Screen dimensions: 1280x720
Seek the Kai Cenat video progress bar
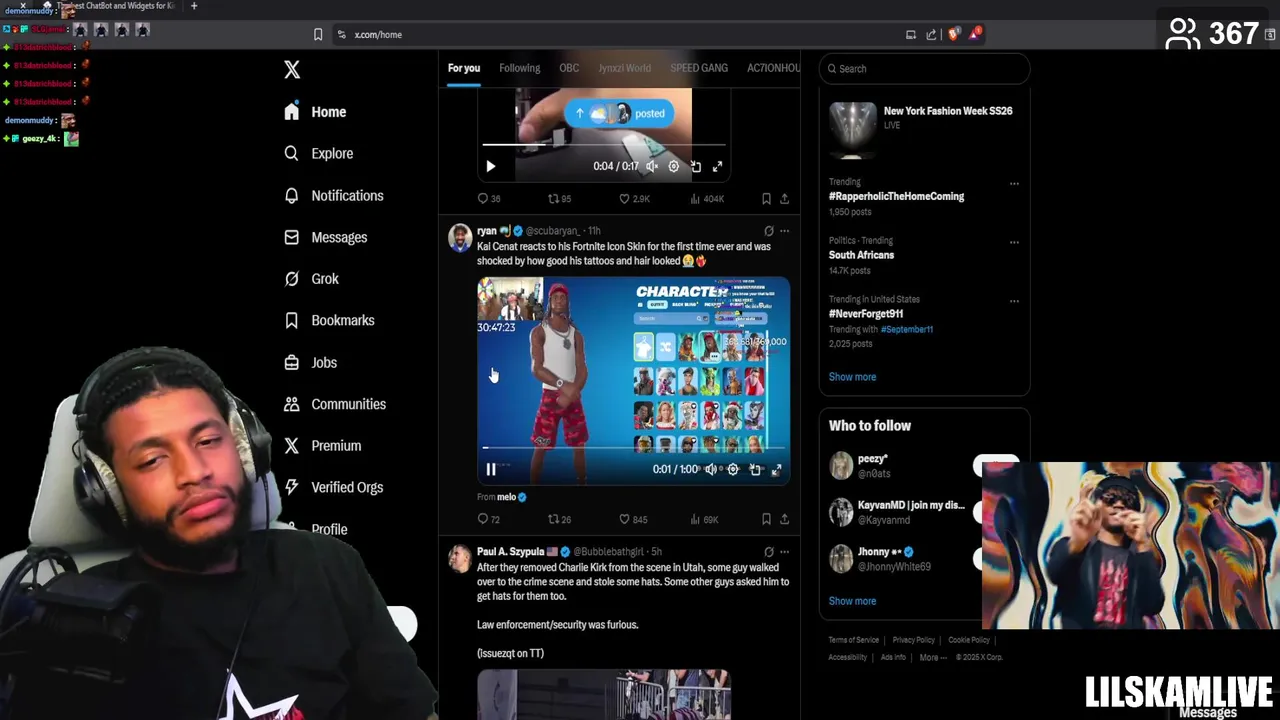tap(633, 448)
